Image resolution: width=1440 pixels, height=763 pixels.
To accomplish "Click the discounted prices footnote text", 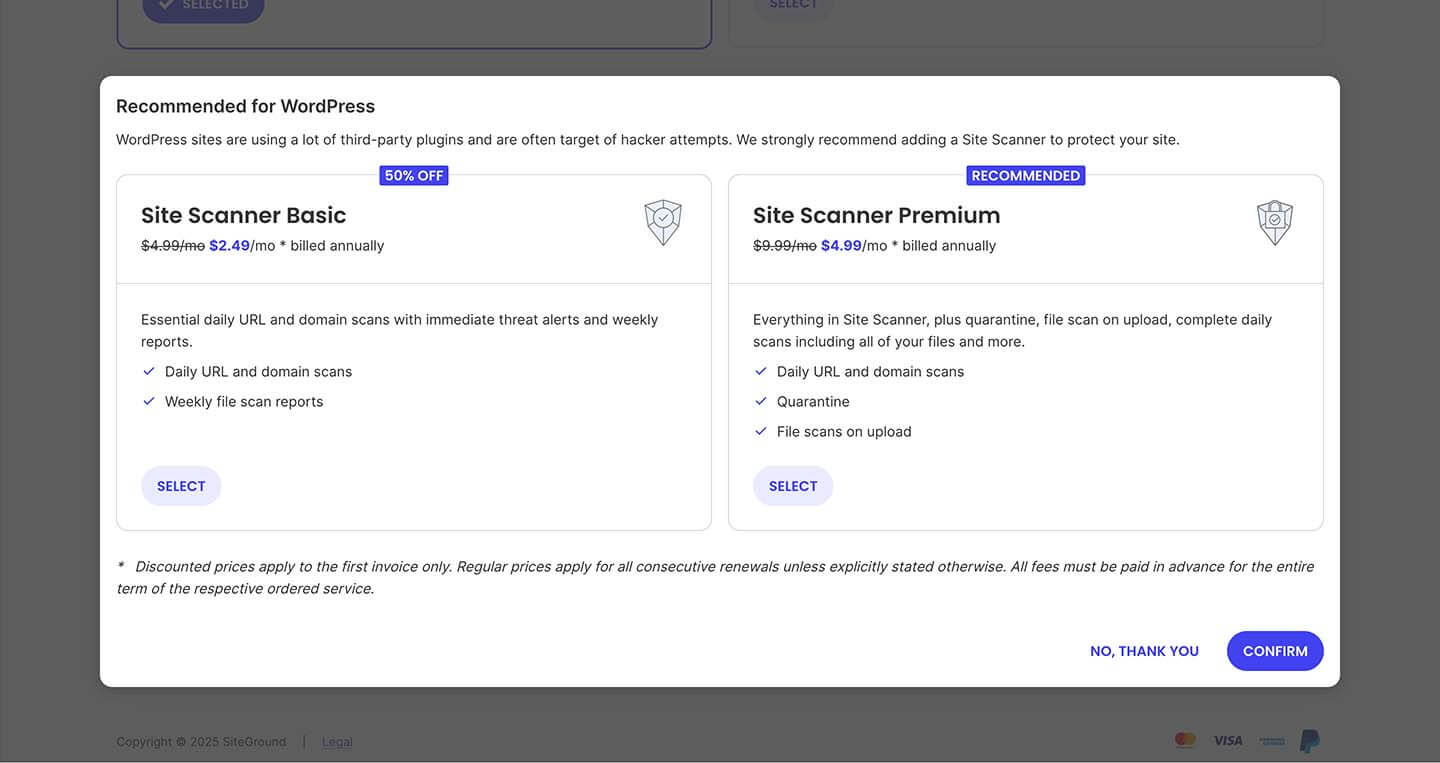I will coord(715,577).
